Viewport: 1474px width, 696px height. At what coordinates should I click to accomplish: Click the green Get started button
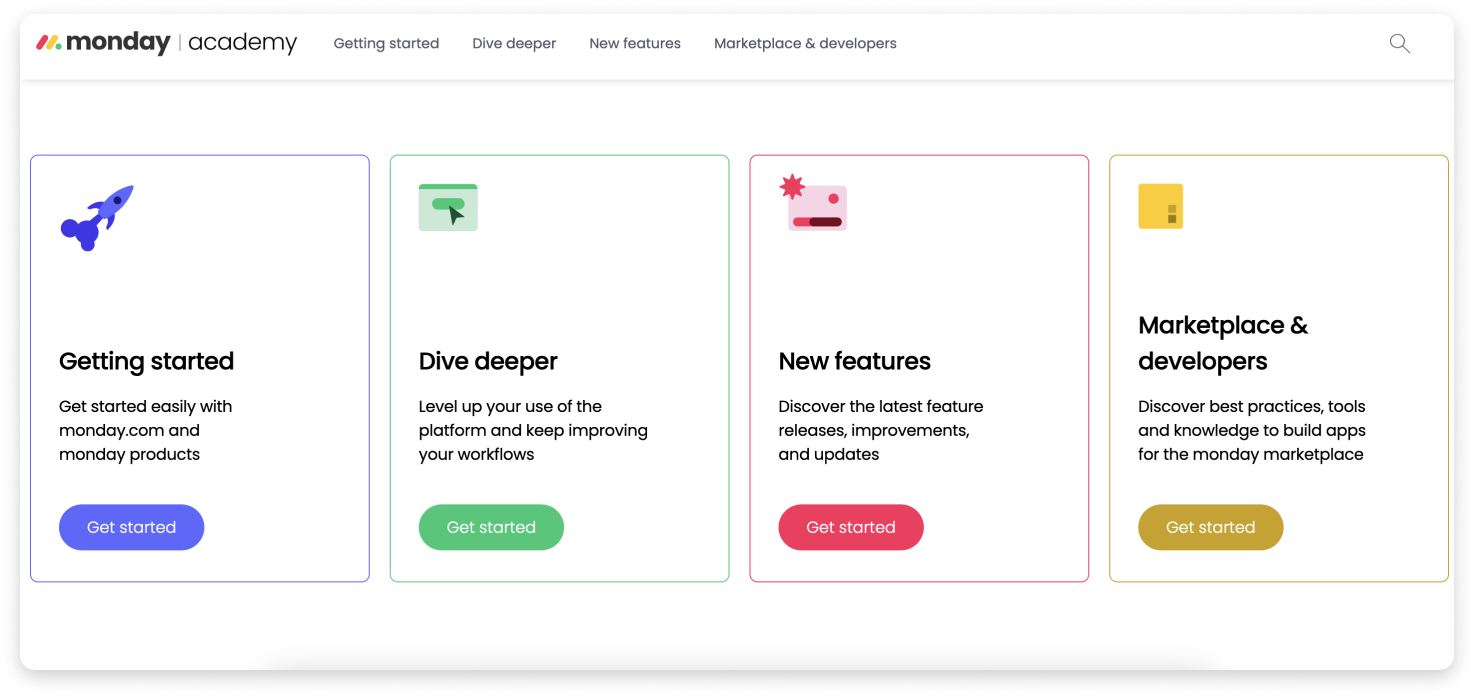coord(491,527)
